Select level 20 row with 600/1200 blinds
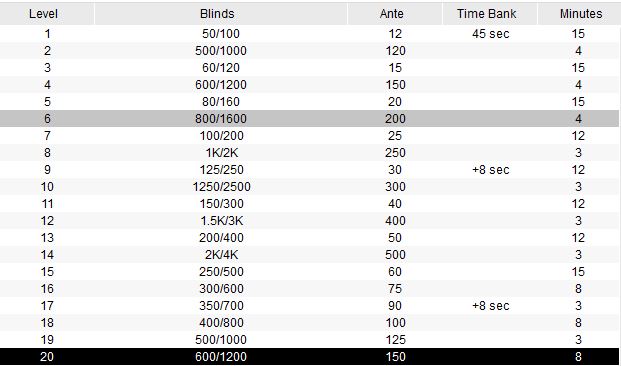The width and height of the screenshot is (621, 366). point(309,357)
